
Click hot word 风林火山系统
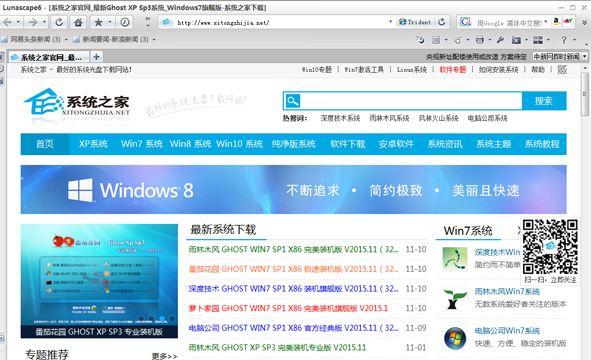point(439,118)
